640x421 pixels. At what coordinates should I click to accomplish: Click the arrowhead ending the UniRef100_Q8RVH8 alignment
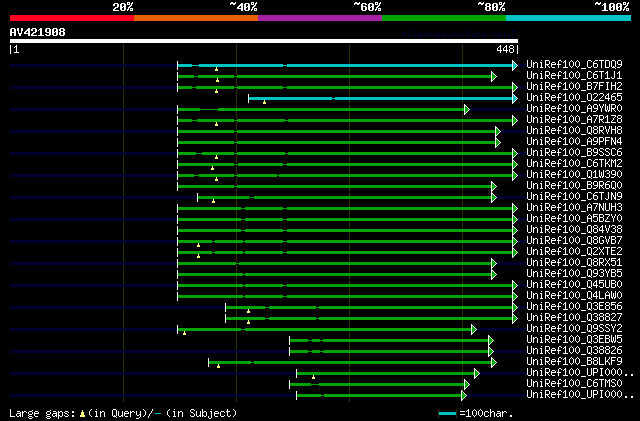(498, 131)
